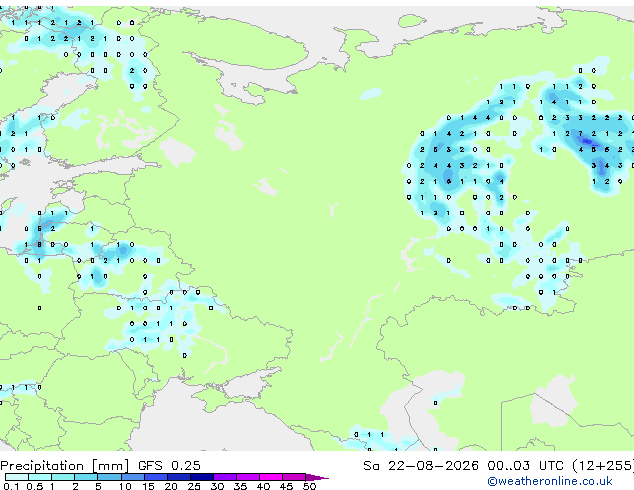Click the legend scale label '25'
The height and width of the screenshot is (490, 634).
[194, 486]
